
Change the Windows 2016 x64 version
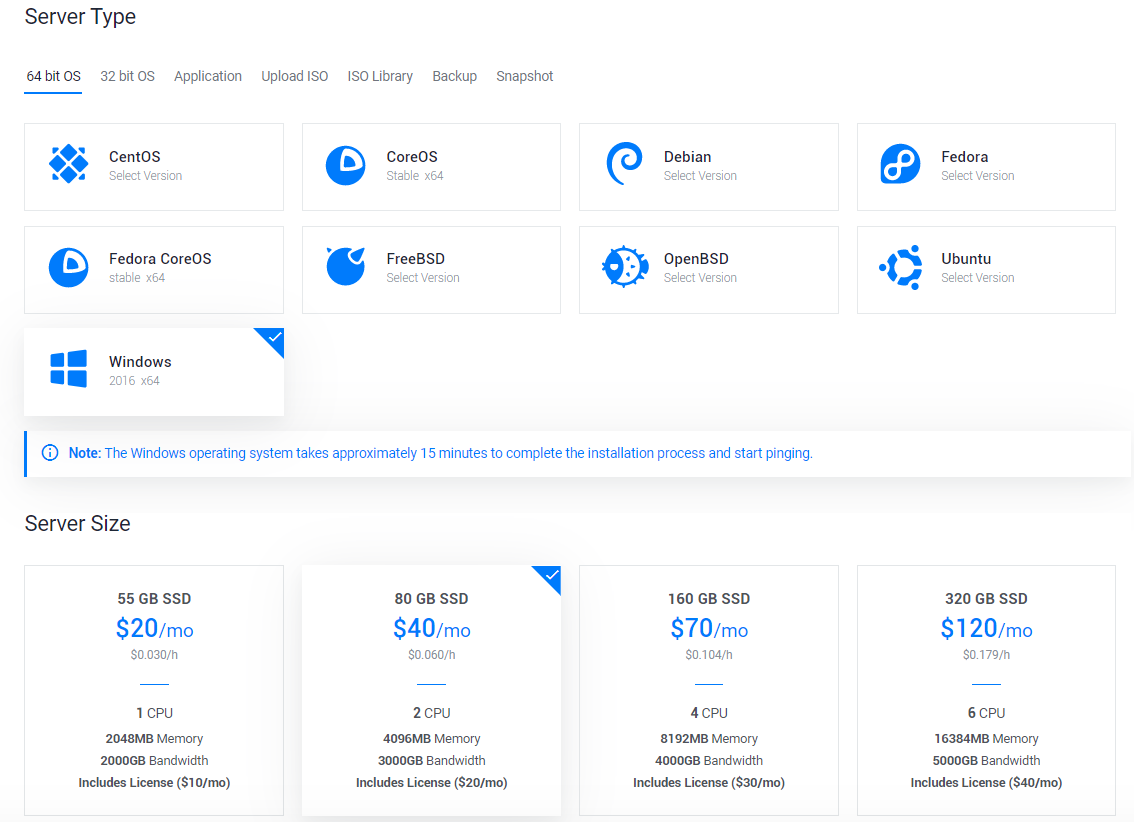tap(135, 381)
